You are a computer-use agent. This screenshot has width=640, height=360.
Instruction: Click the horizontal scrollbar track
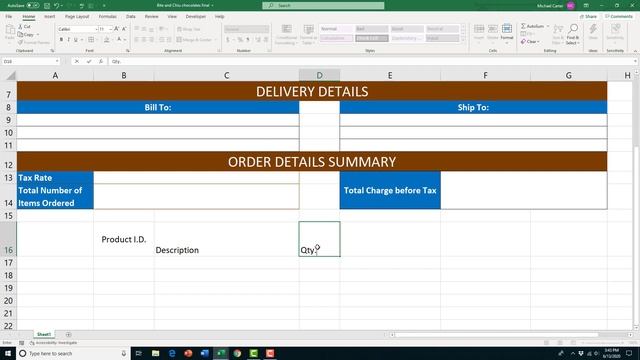pos(511,335)
